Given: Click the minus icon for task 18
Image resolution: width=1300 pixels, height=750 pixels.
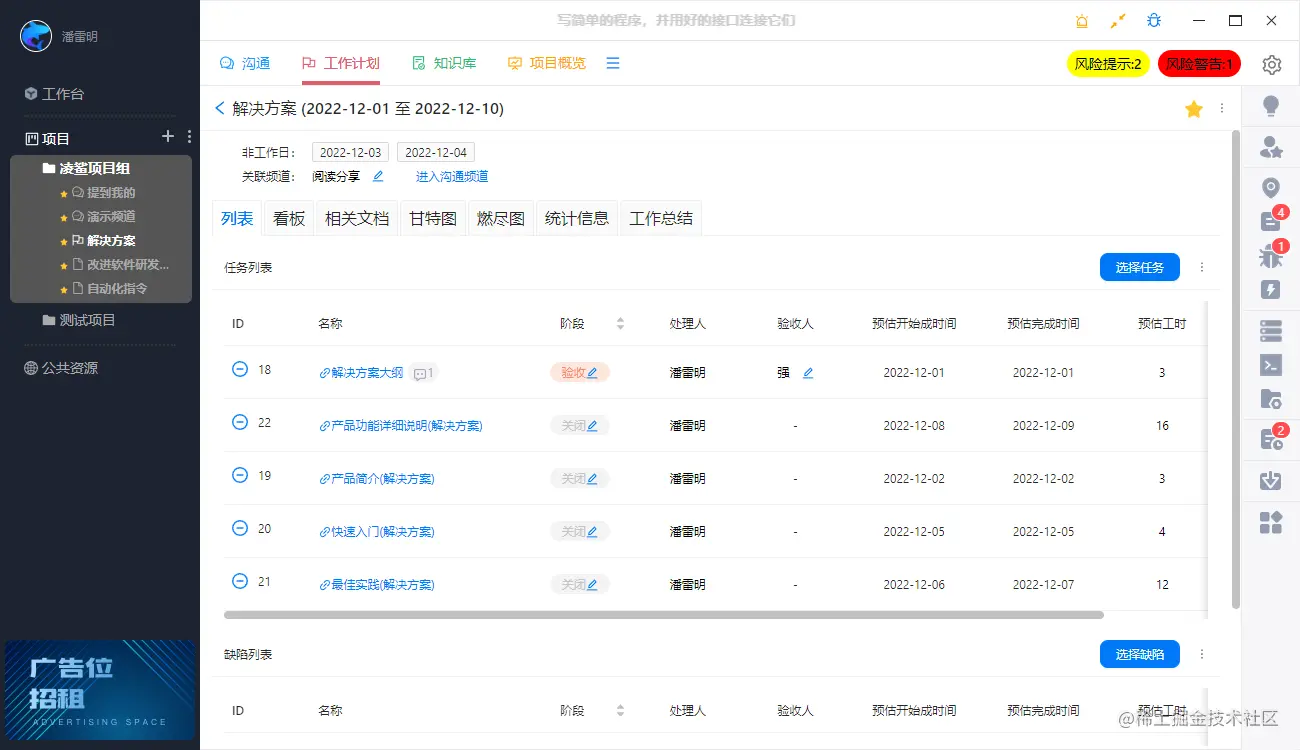Looking at the screenshot, I should [240, 369].
